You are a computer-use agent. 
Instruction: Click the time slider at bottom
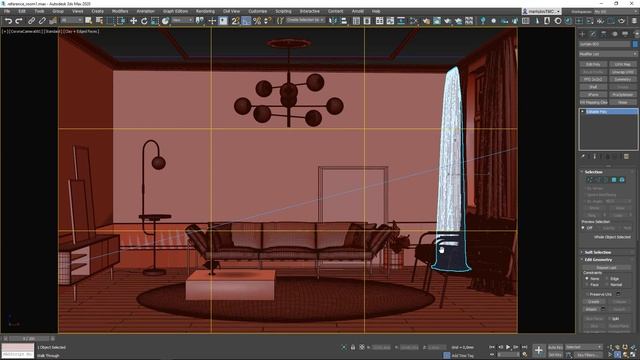(x=28, y=338)
